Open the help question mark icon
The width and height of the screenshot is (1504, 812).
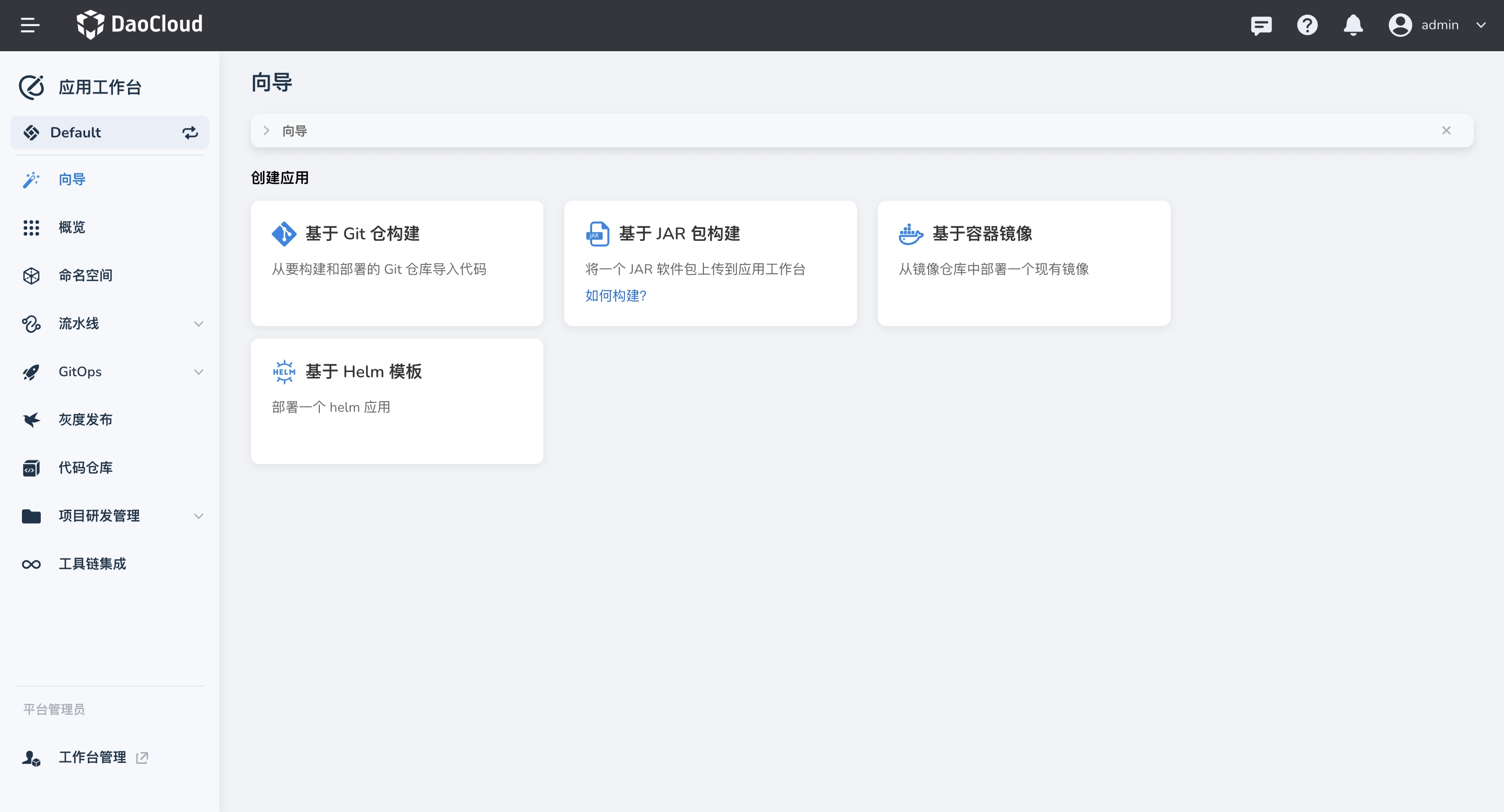(x=1307, y=25)
